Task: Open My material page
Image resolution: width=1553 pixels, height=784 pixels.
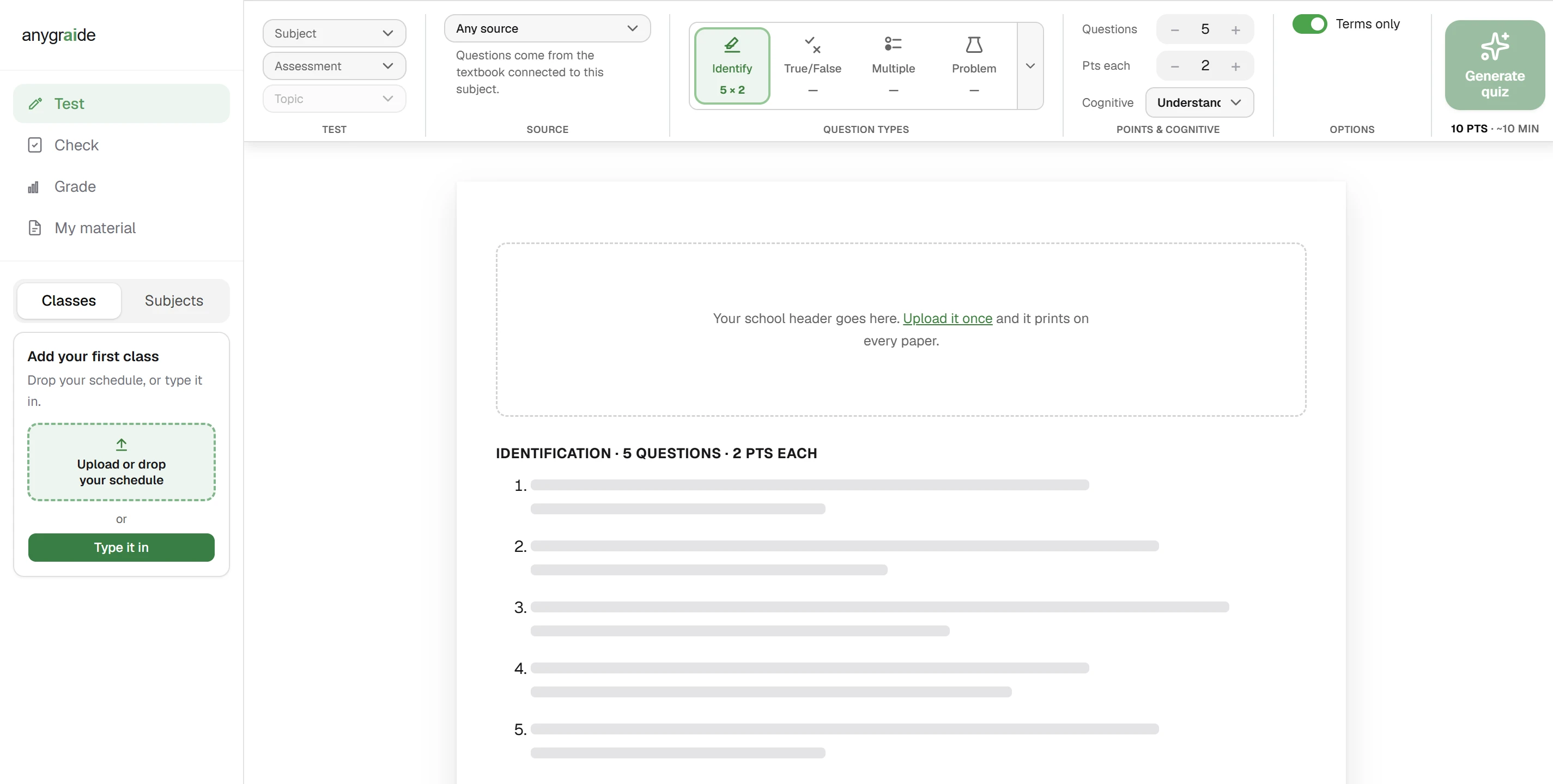Action: coord(121,228)
